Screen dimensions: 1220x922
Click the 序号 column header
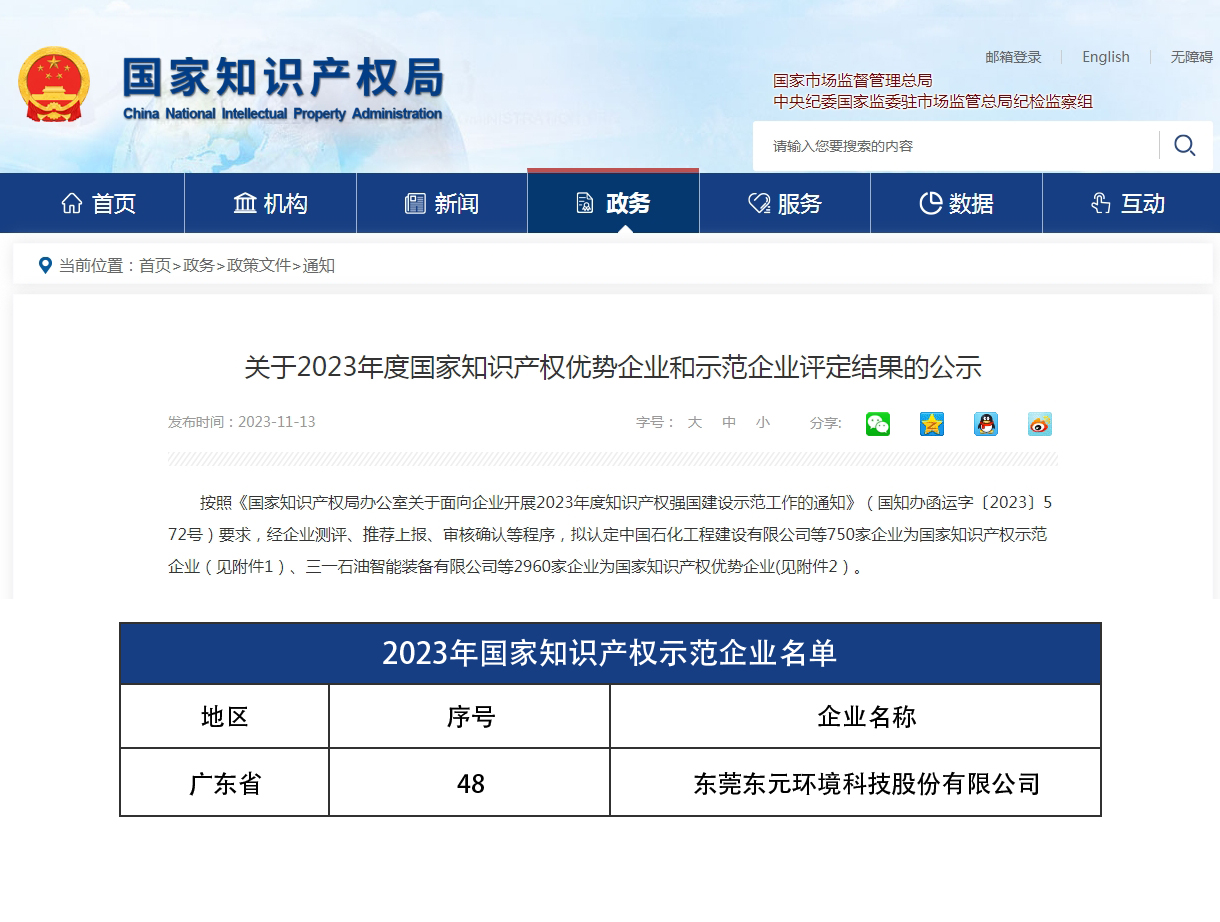pos(470,716)
